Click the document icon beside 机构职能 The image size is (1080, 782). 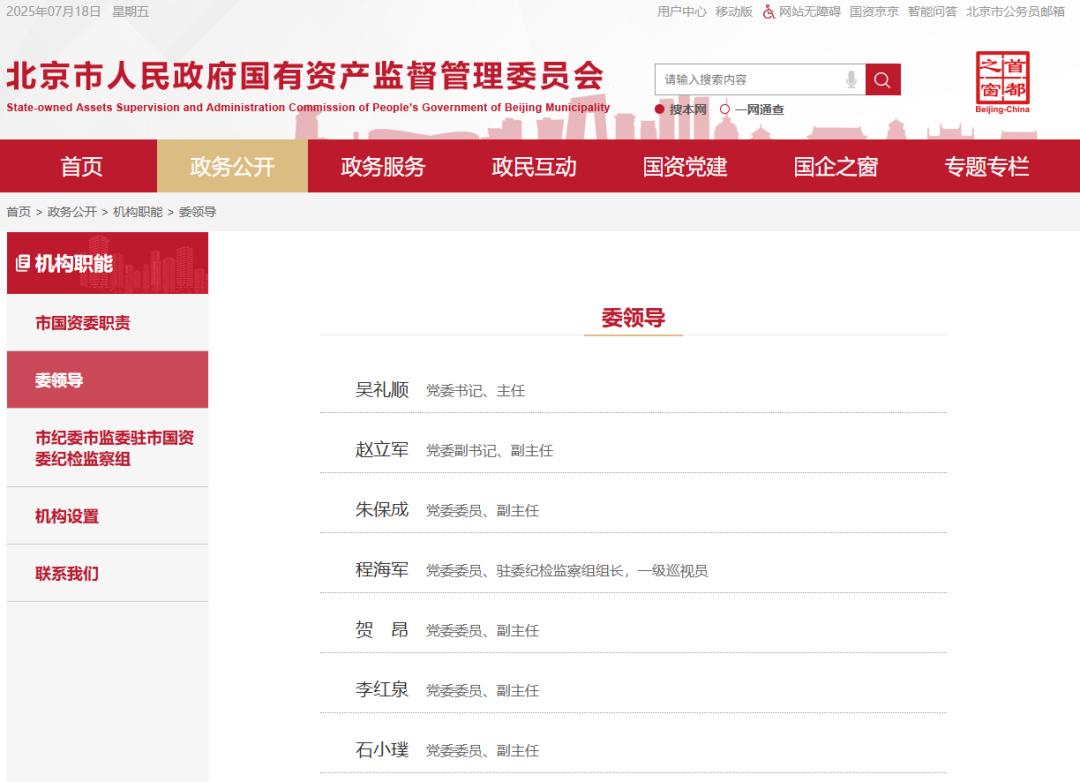pos(23,263)
